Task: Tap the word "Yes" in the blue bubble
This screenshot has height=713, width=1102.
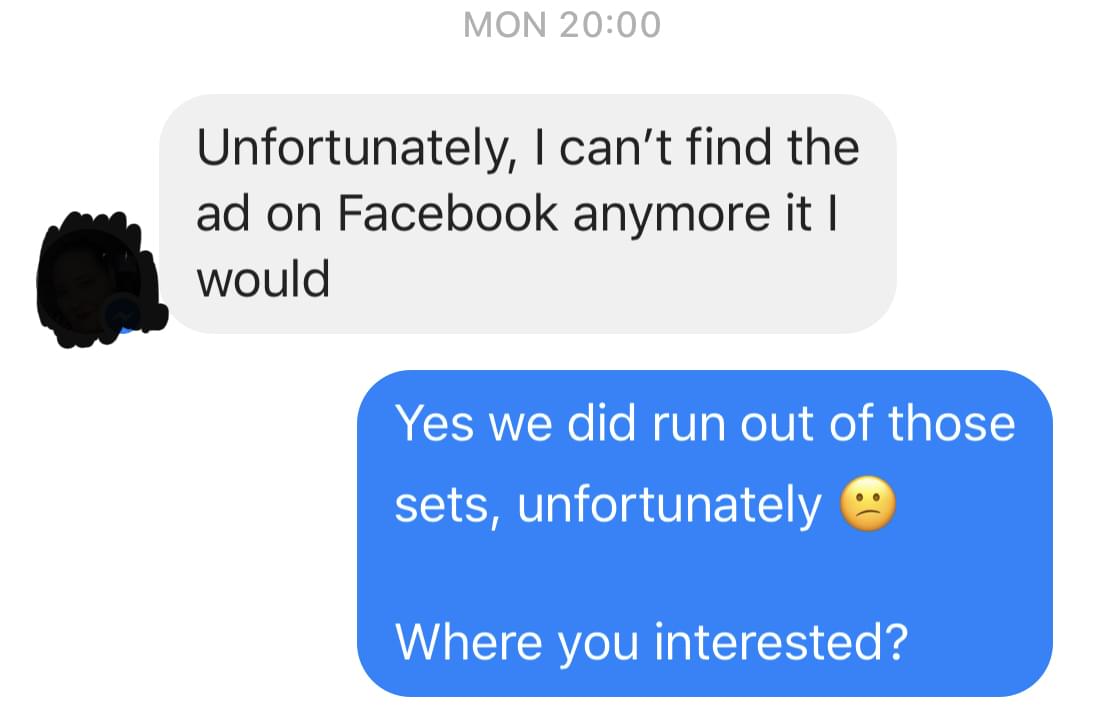Action: (434, 423)
